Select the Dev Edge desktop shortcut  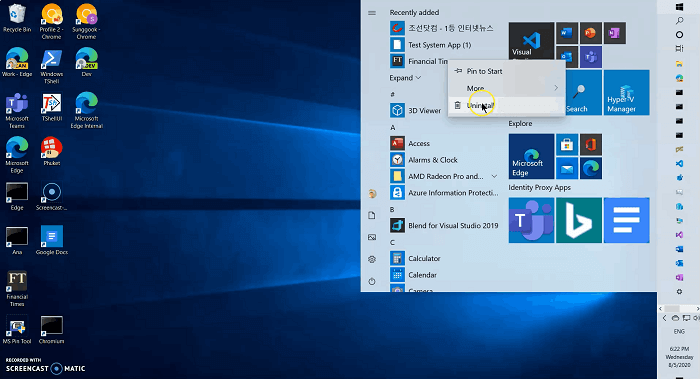tap(87, 62)
